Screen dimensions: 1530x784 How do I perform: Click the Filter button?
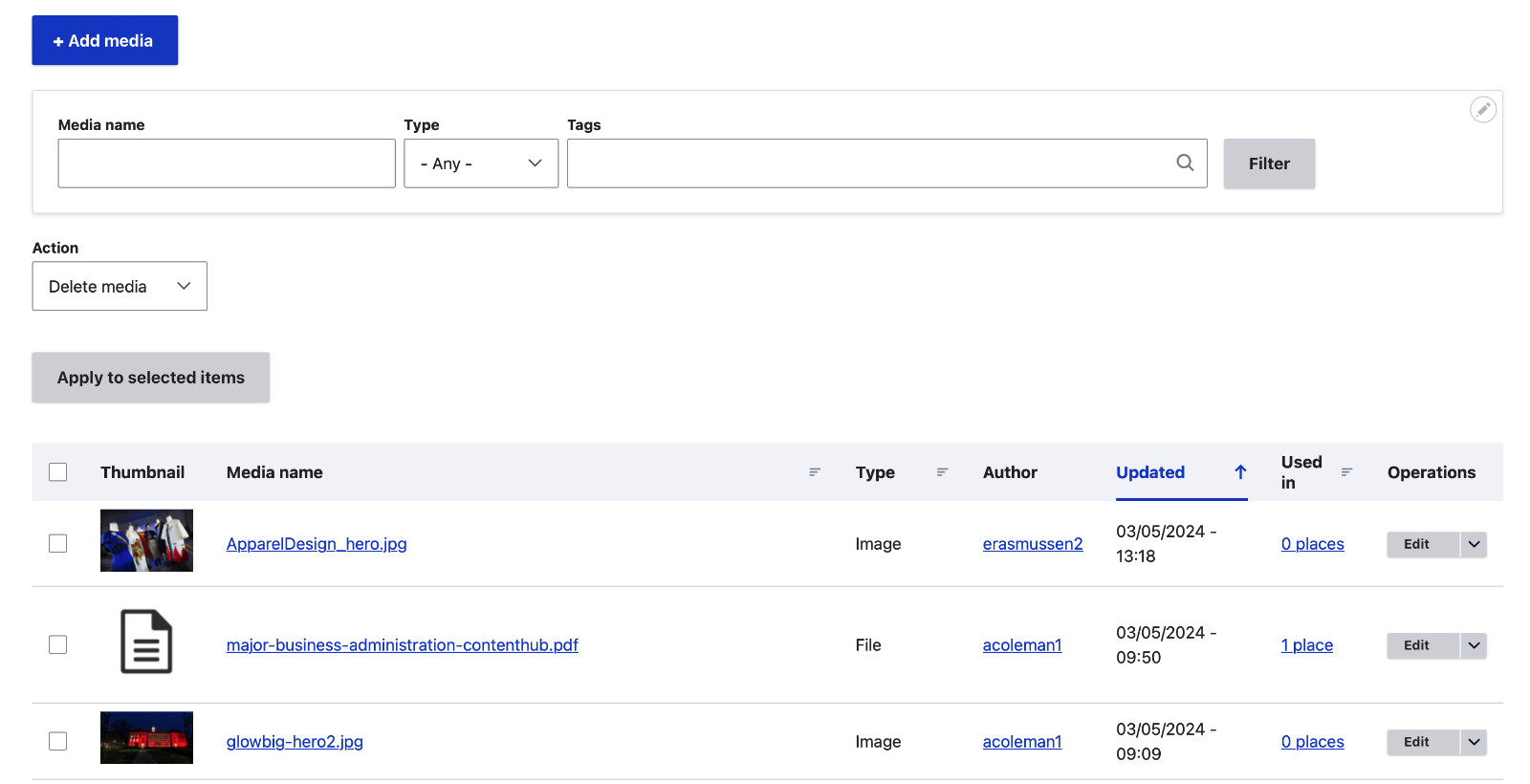point(1269,163)
